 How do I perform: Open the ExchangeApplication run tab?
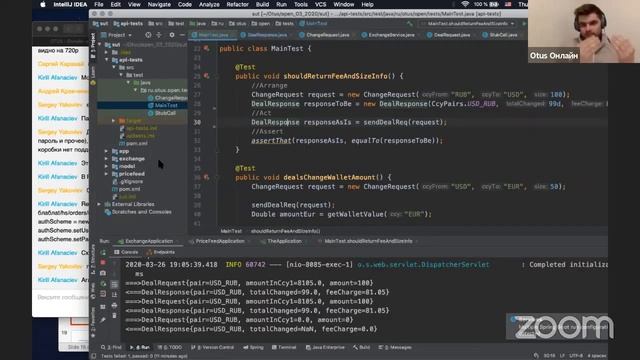point(149,241)
